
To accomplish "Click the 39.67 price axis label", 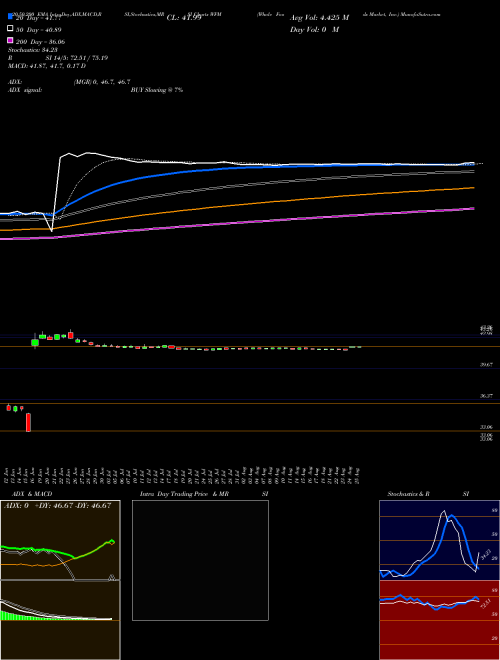I will (487, 365).
